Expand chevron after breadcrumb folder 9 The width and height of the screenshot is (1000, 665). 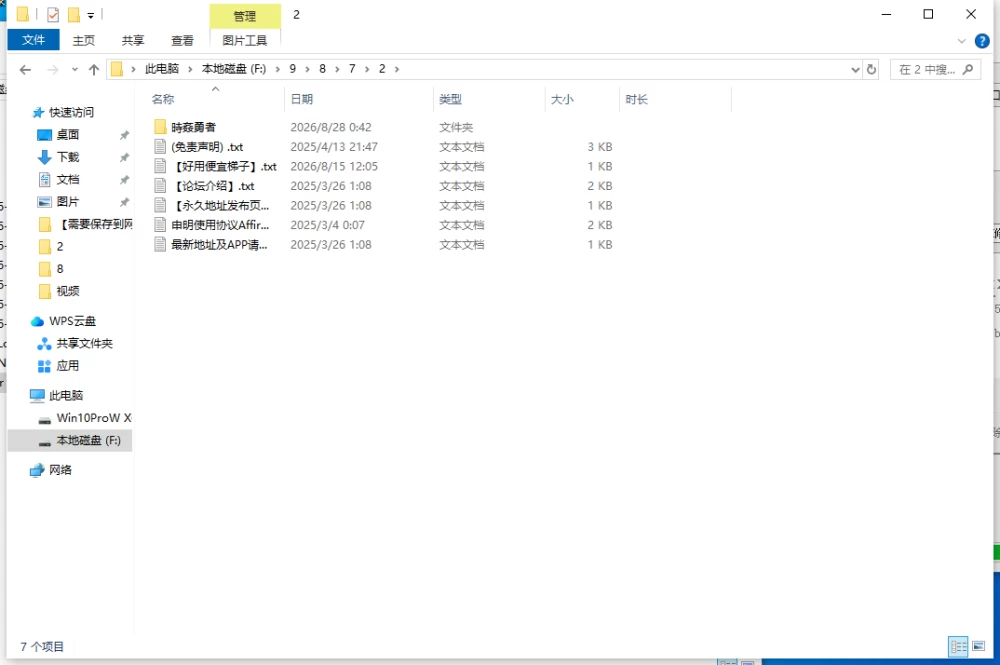click(x=307, y=69)
